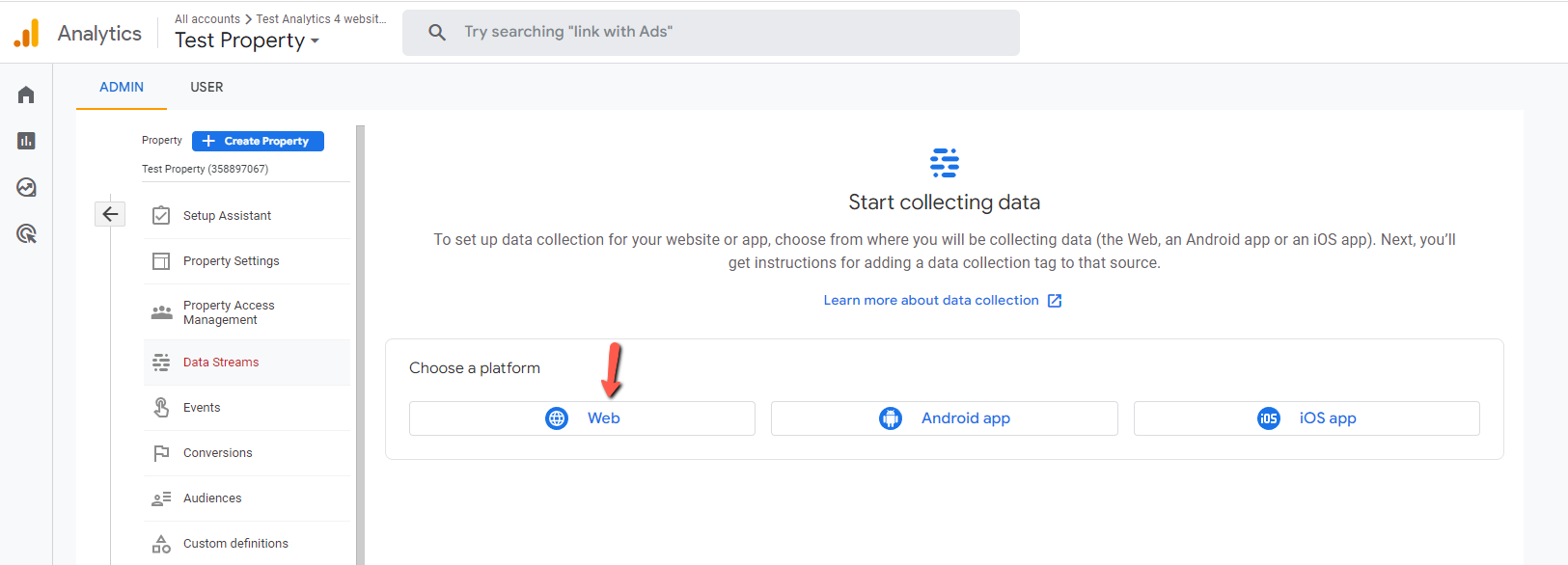
Task: Expand the Test Property selector dropdown
Action: pyautogui.click(x=247, y=40)
